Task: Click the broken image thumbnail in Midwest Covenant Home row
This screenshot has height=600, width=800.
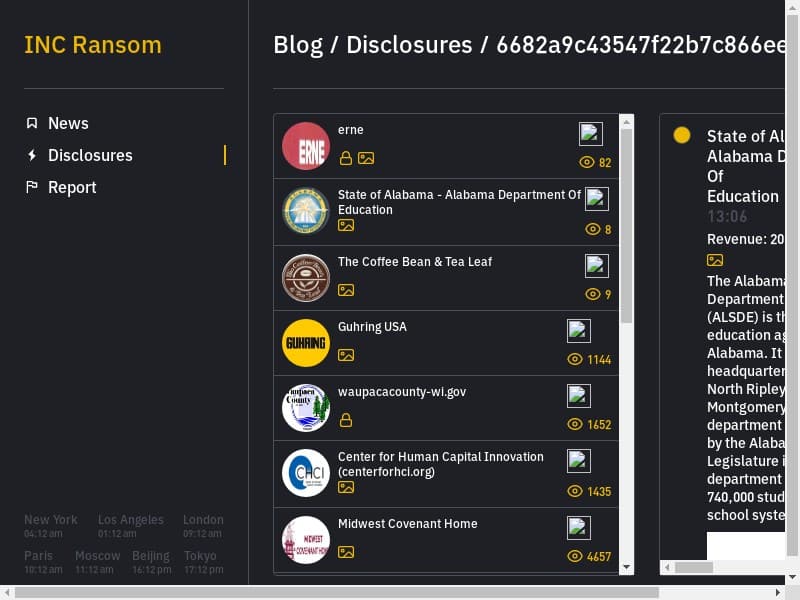Action: point(579,528)
